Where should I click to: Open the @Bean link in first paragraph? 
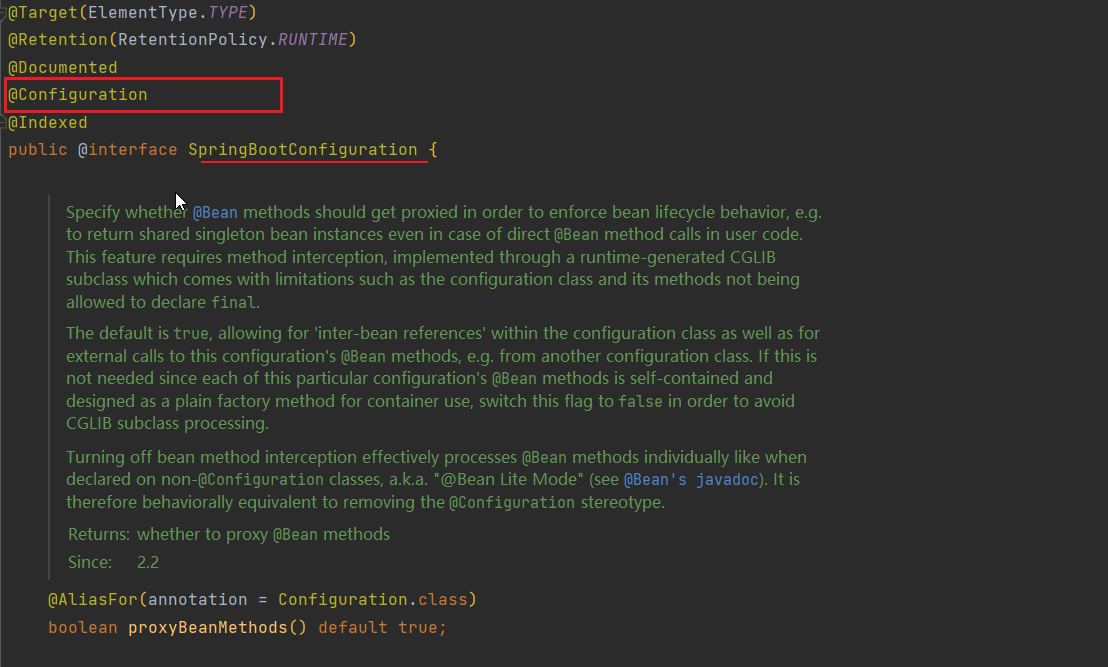[x=215, y=213]
